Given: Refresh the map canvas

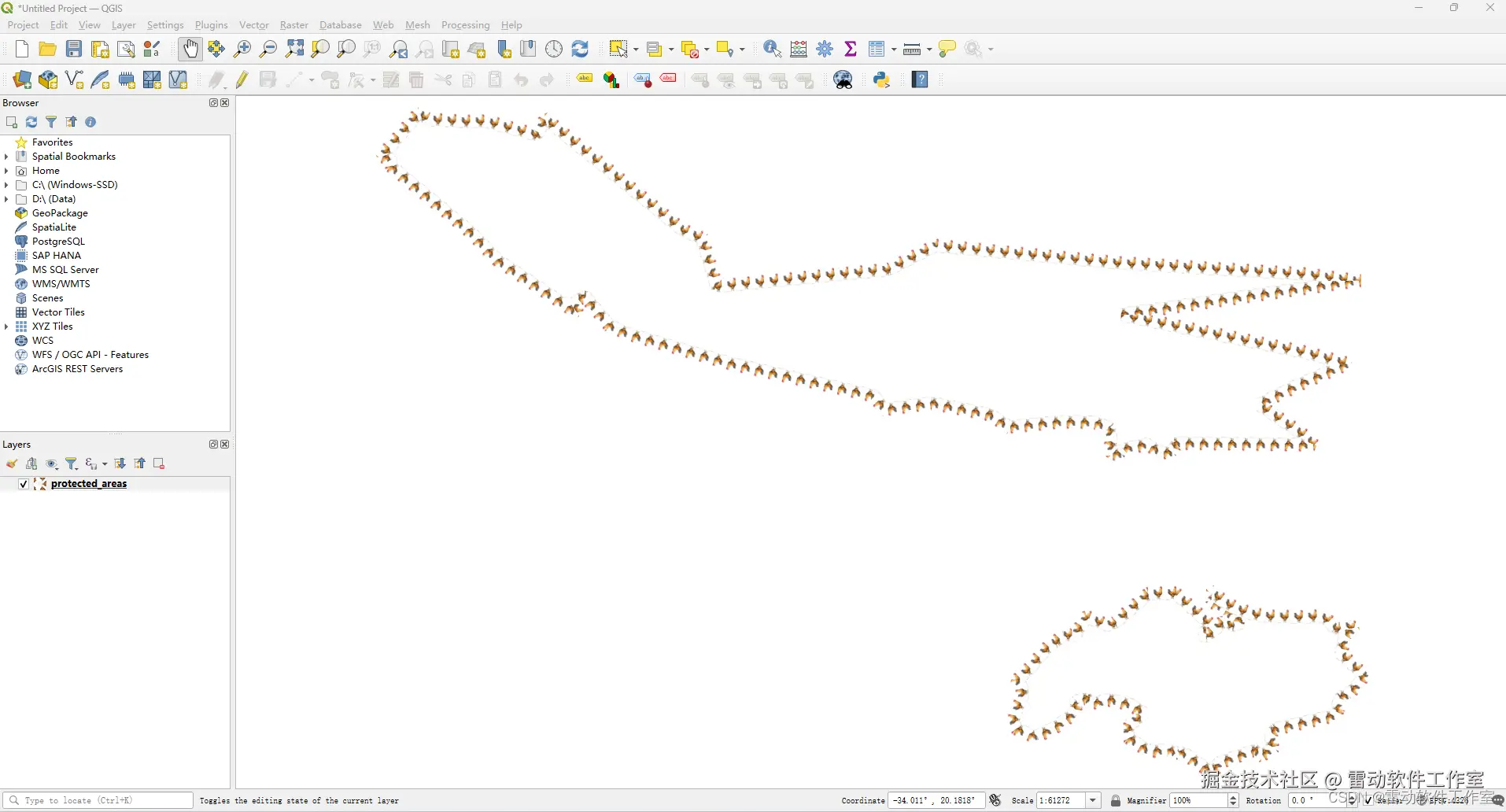Looking at the screenshot, I should (580, 49).
